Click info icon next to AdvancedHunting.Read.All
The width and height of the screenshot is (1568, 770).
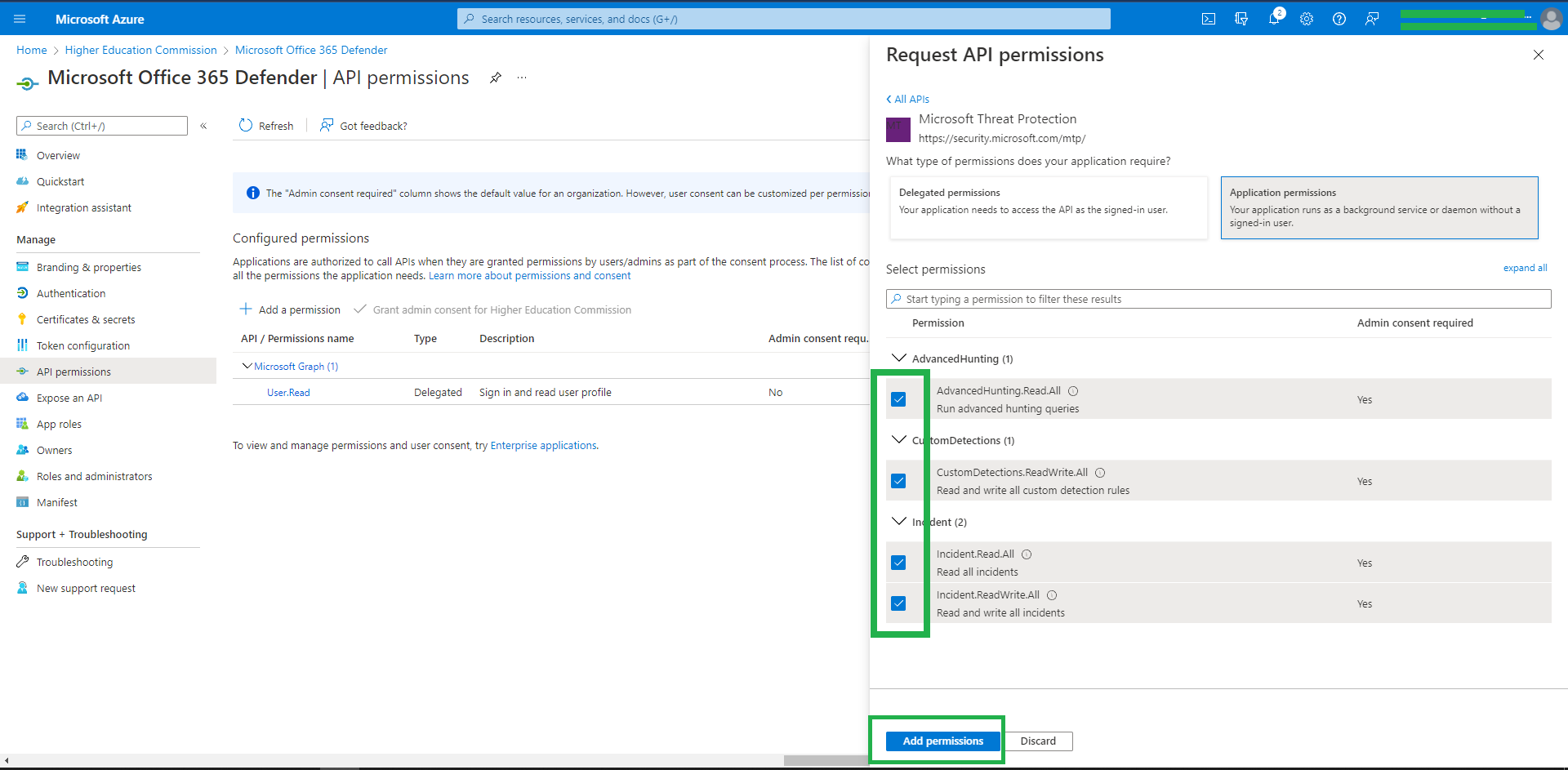[1073, 391]
